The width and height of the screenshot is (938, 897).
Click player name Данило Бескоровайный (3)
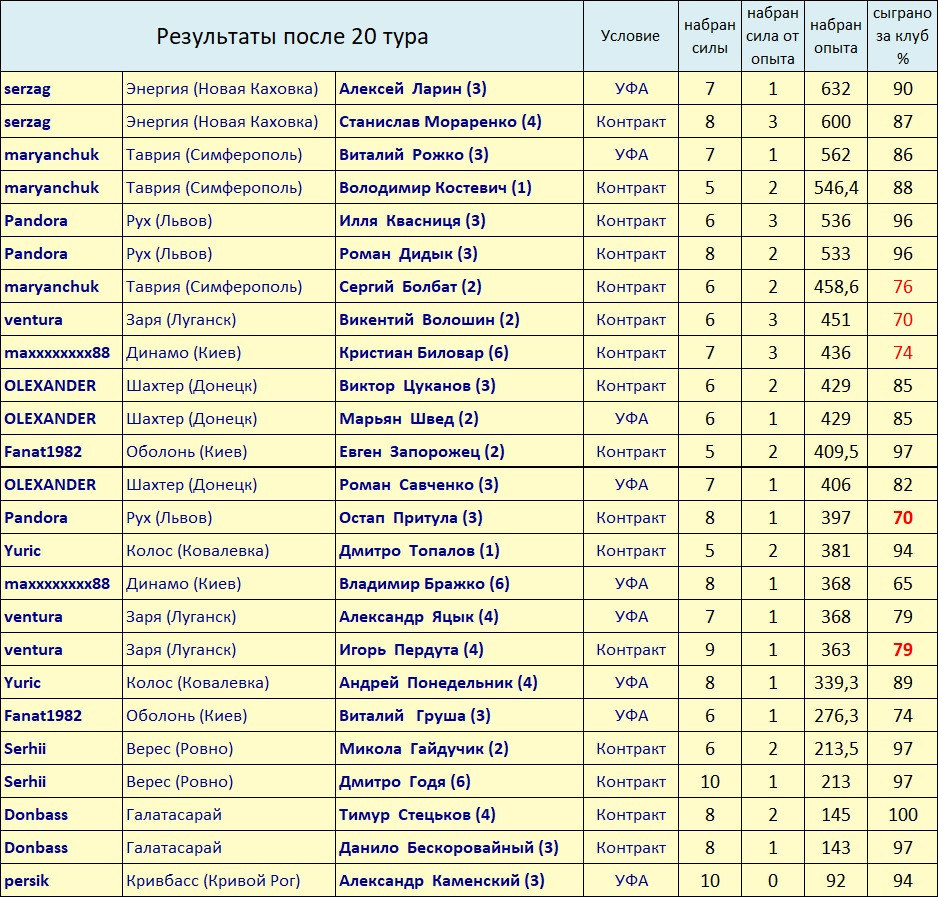(449, 847)
